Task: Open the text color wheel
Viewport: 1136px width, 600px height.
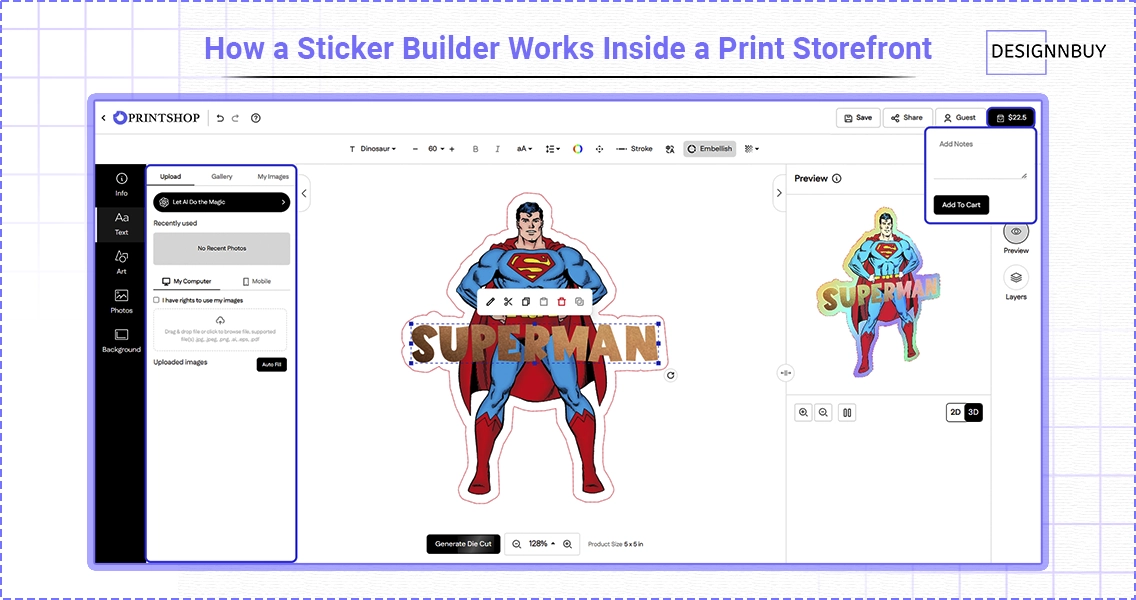Action: (x=577, y=149)
